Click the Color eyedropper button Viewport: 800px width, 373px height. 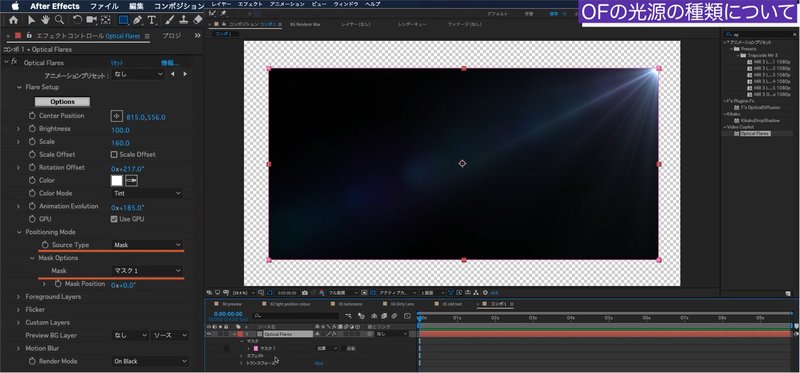(131, 181)
